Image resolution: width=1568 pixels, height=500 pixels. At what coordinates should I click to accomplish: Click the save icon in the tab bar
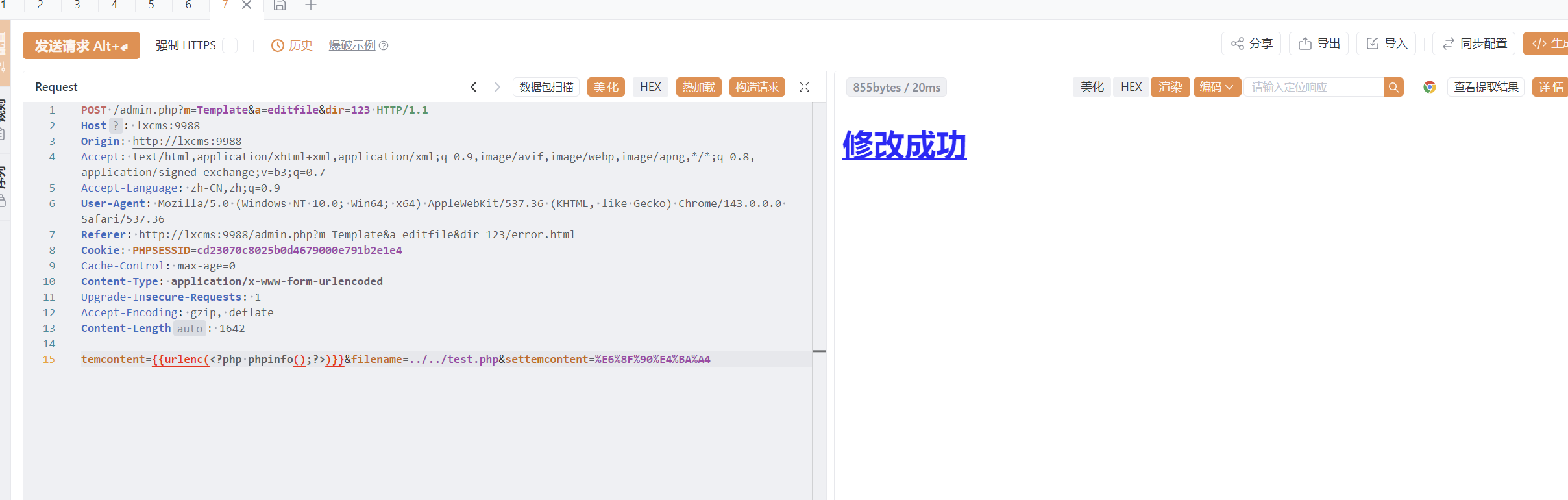(x=280, y=6)
